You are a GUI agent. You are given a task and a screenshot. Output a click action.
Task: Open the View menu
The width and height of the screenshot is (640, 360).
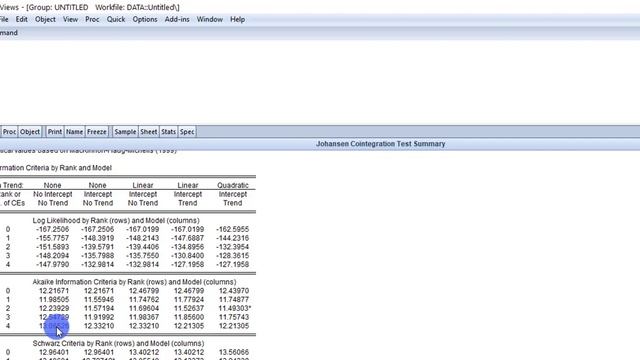tap(71, 19)
